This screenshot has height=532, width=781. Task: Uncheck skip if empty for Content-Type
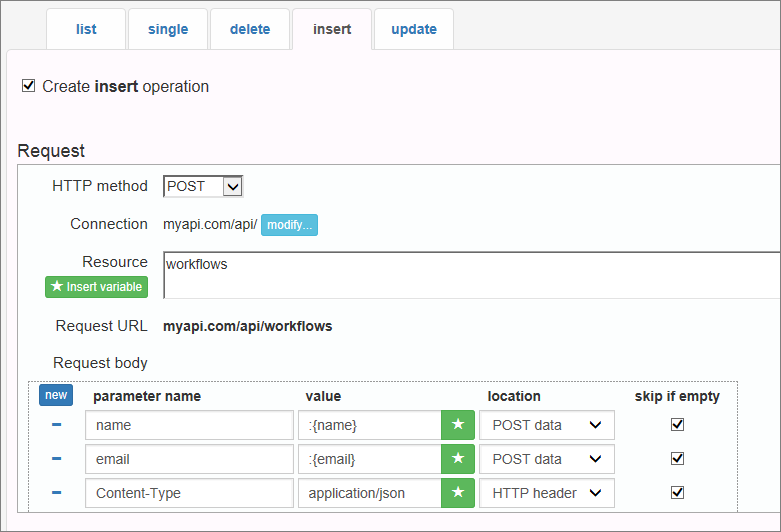coord(677,493)
